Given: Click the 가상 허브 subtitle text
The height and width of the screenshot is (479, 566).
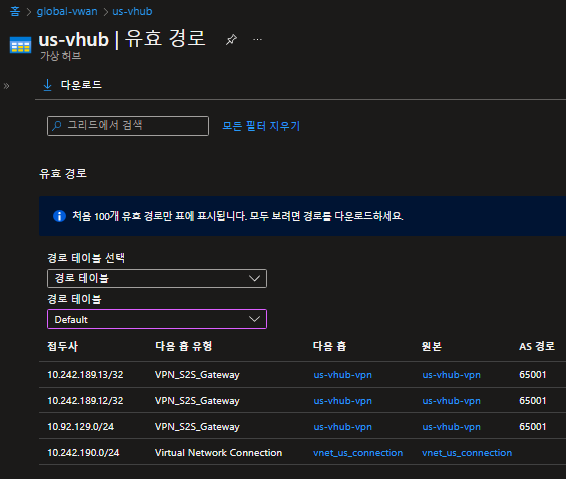Looking at the screenshot, I should [x=60, y=56].
